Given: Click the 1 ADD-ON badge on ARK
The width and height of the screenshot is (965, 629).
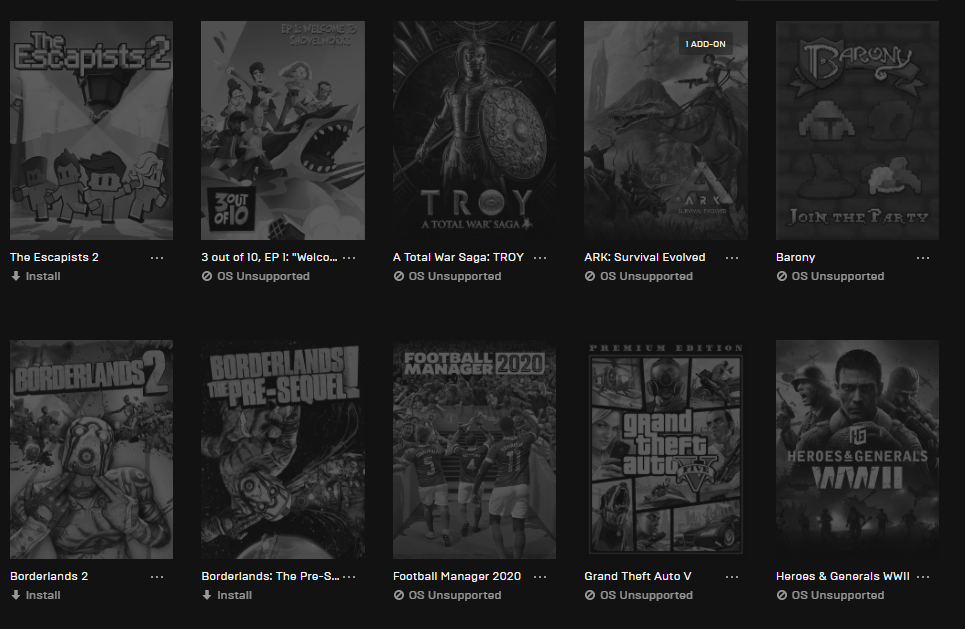Looking at the screenshot, I should 705,44.
